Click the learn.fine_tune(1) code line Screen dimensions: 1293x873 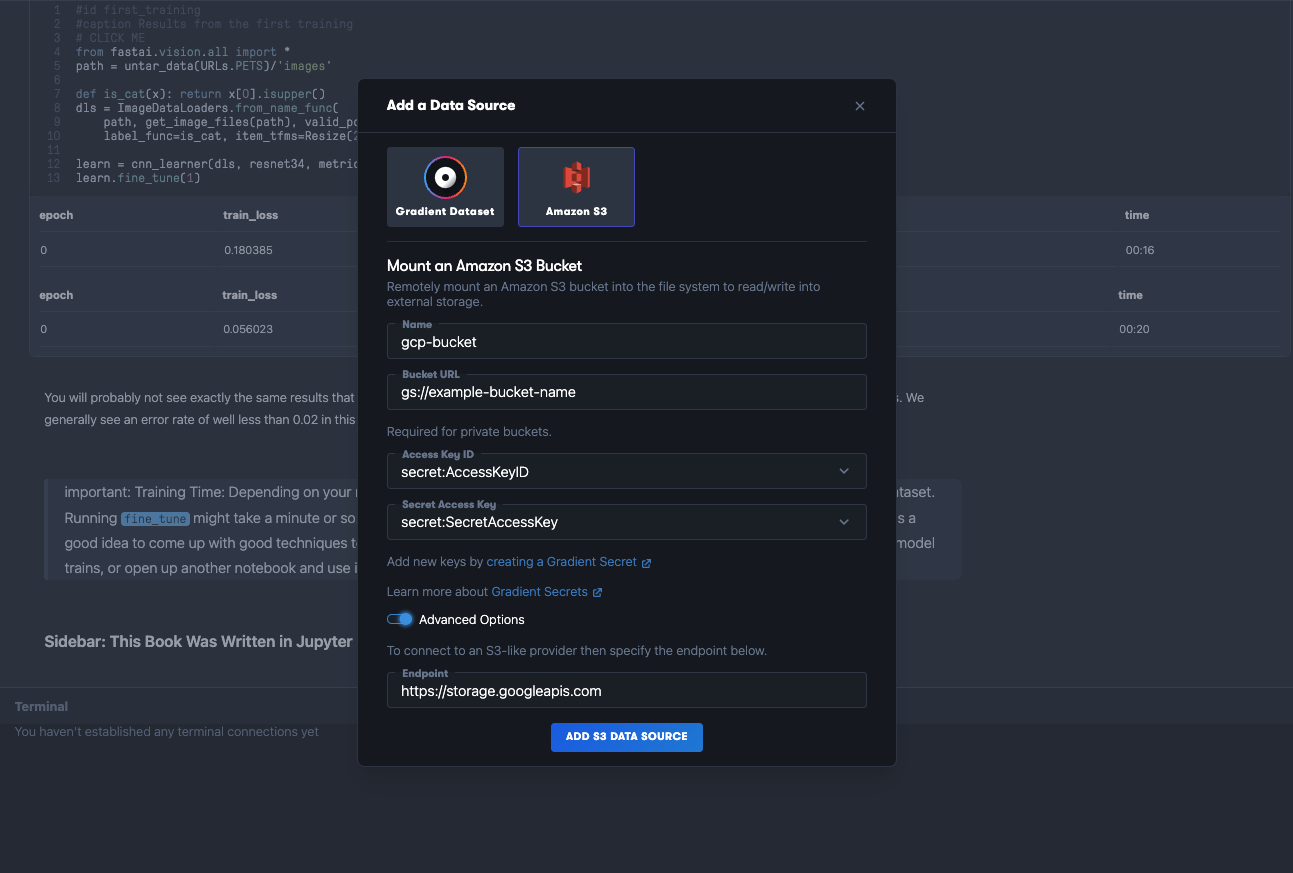tap(138, 178)
